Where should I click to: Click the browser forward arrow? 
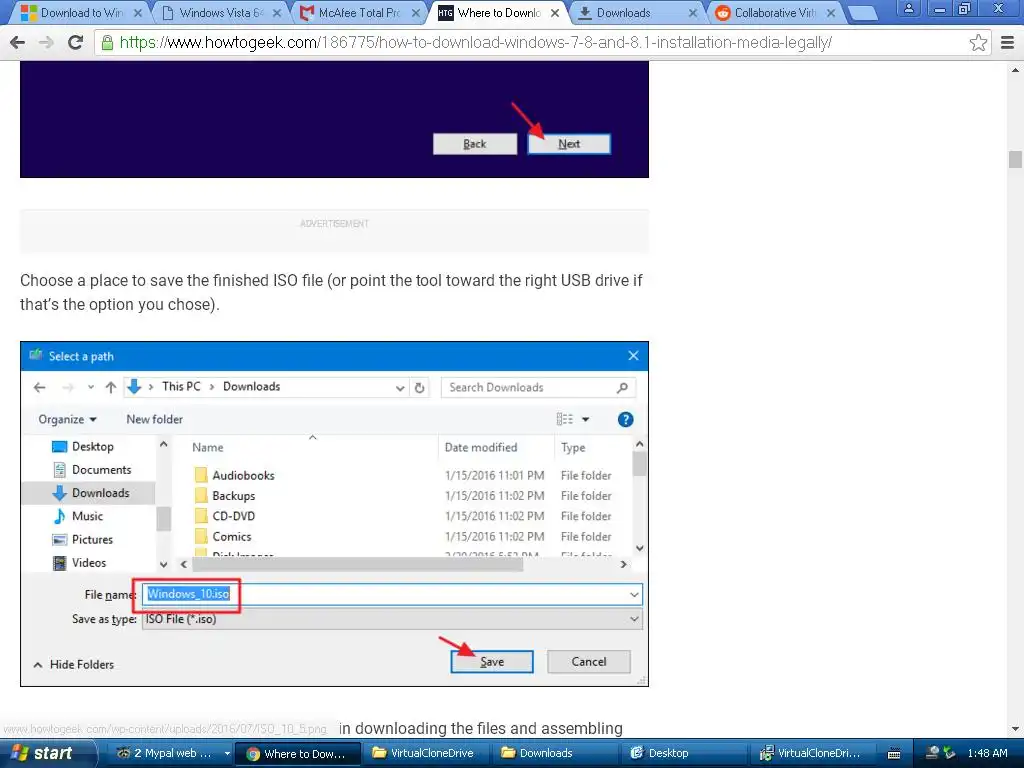46,42
